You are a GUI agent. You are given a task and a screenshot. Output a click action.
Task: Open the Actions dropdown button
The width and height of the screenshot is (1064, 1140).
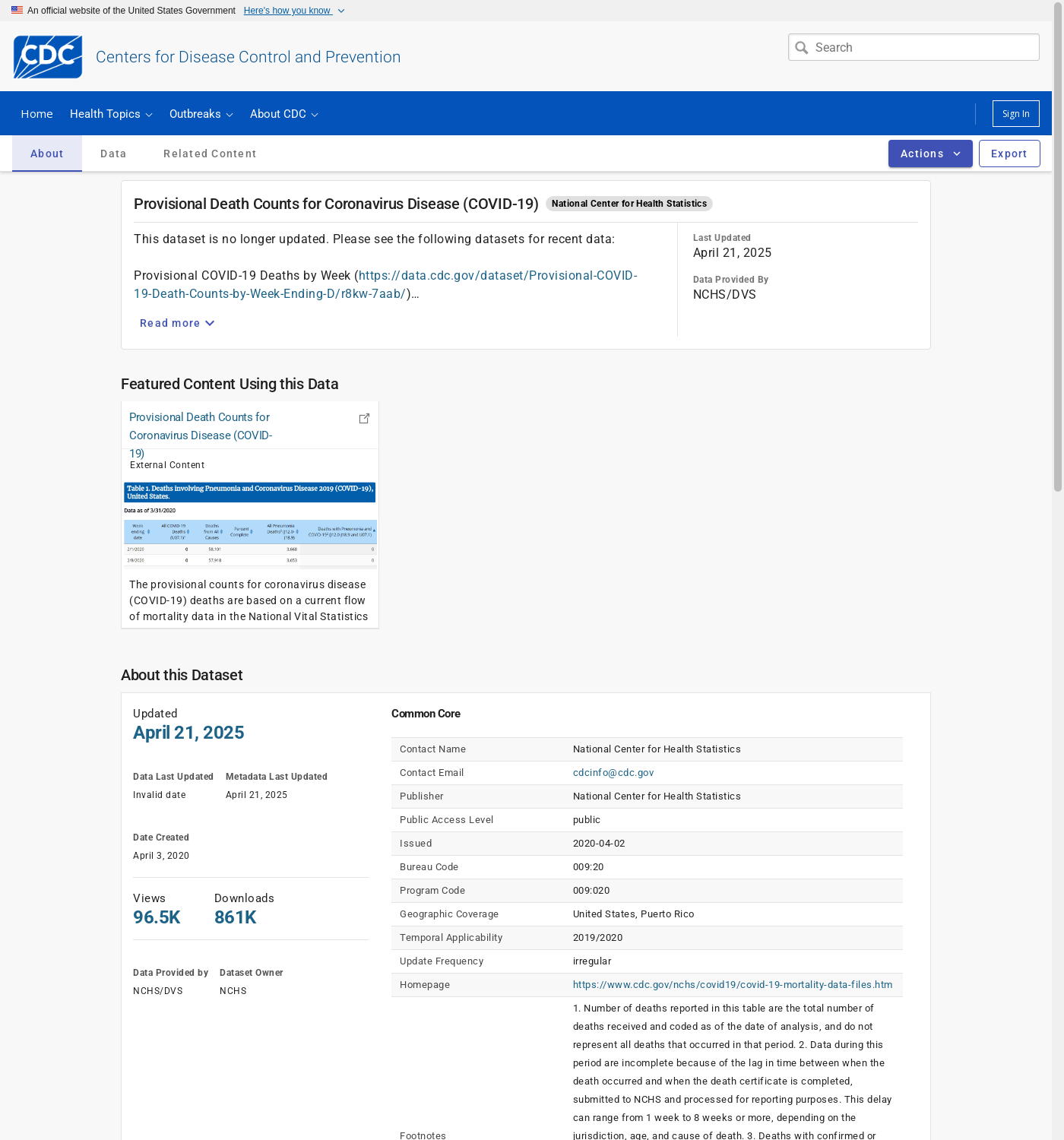[929, 154]
